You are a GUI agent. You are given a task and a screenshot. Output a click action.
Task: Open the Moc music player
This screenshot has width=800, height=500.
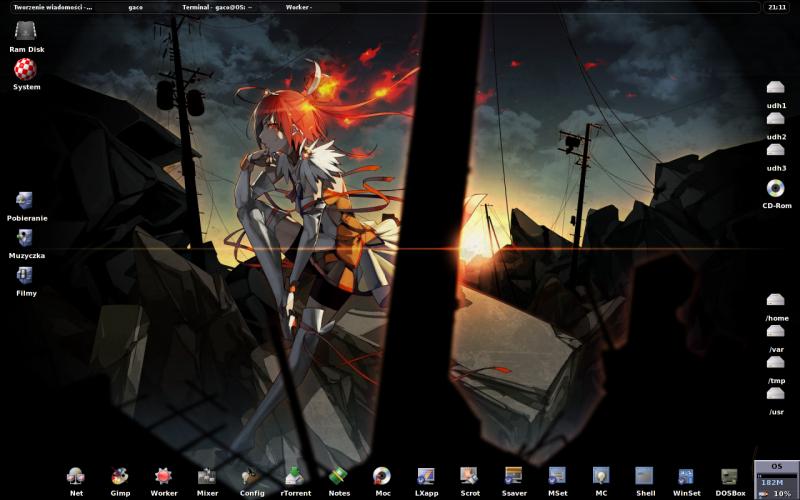[382, 476]
